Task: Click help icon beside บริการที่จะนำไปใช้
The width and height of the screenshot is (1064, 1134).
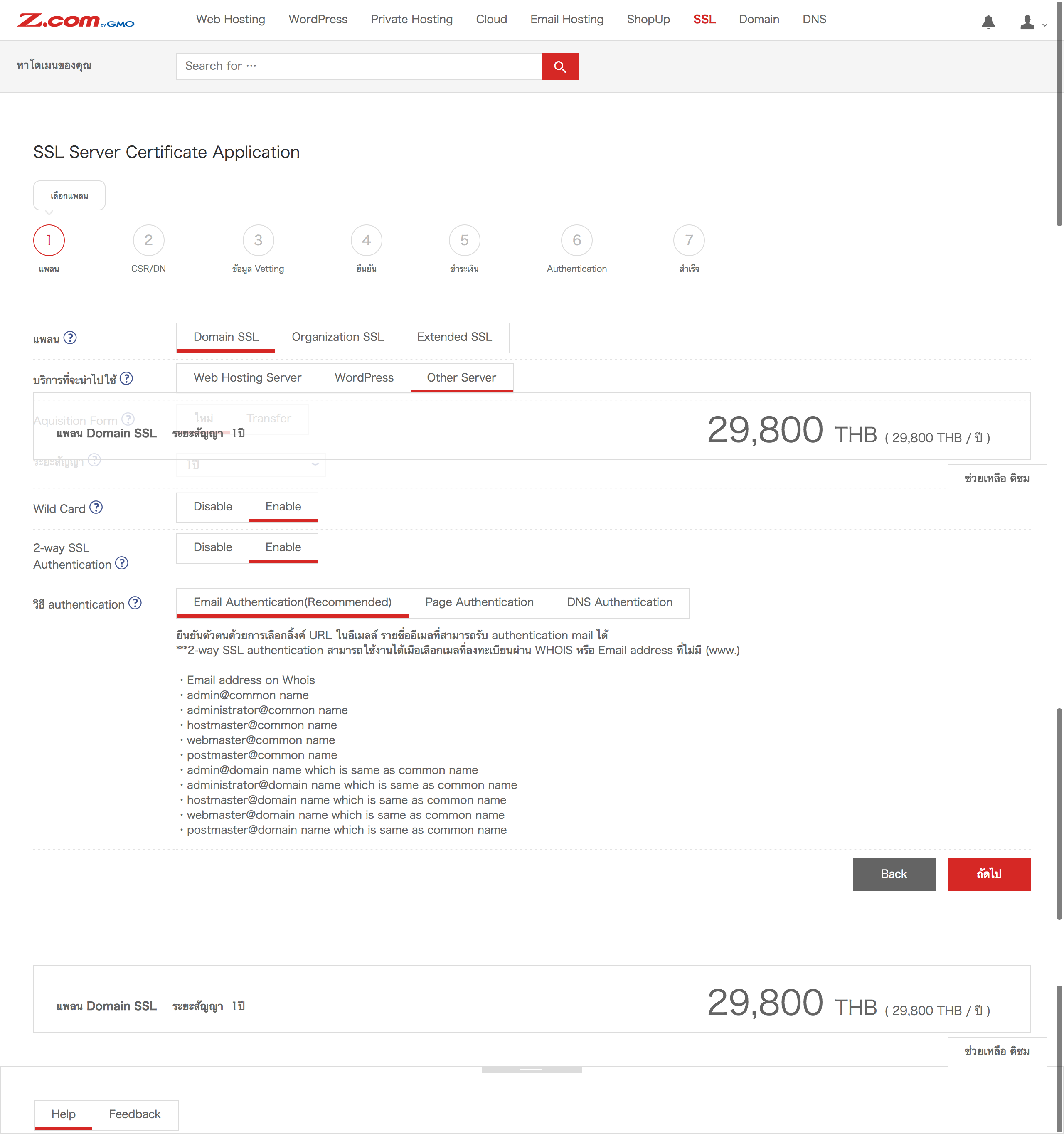Action: click(127, 378)
